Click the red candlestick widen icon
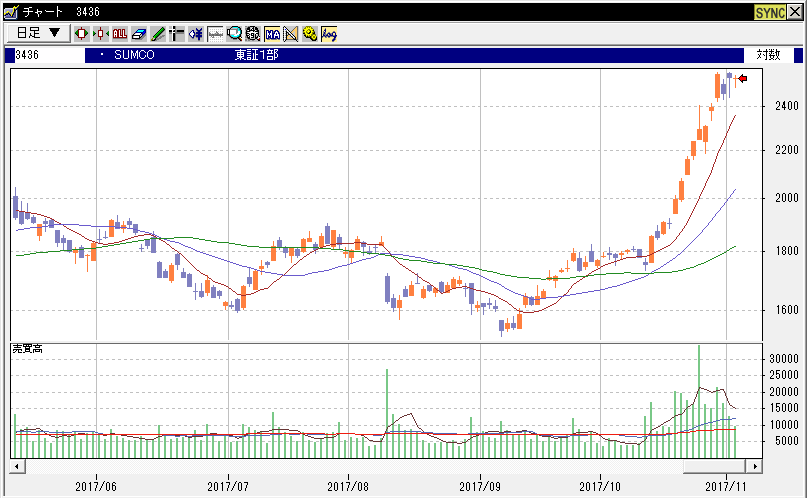The width and height of the screenshot is (807, 498). pos(82,33)
